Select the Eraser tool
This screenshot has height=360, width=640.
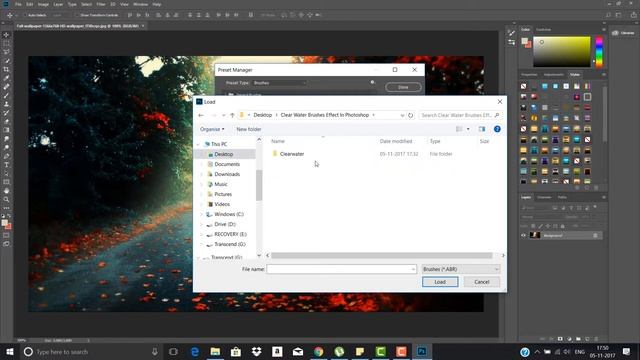click(6, 121)
